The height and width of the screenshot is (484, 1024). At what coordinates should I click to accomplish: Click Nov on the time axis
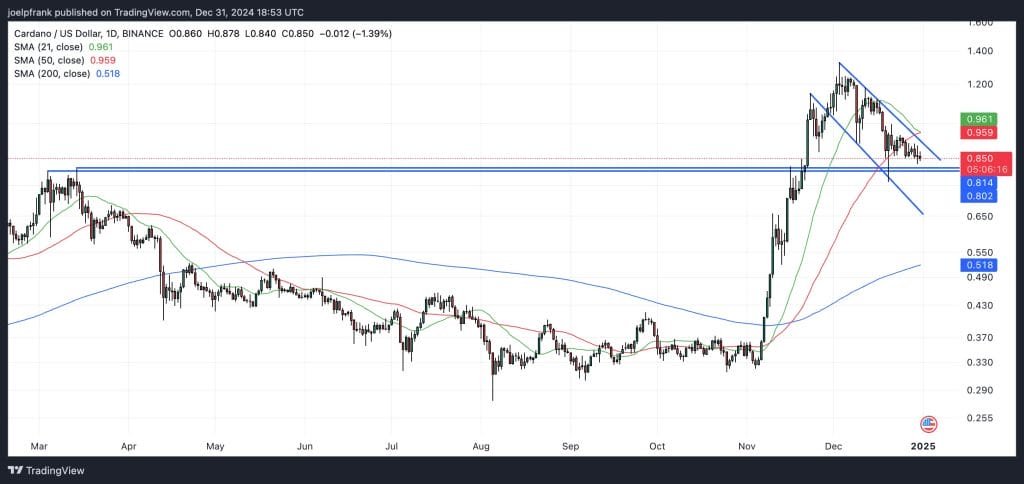[745, 443]
